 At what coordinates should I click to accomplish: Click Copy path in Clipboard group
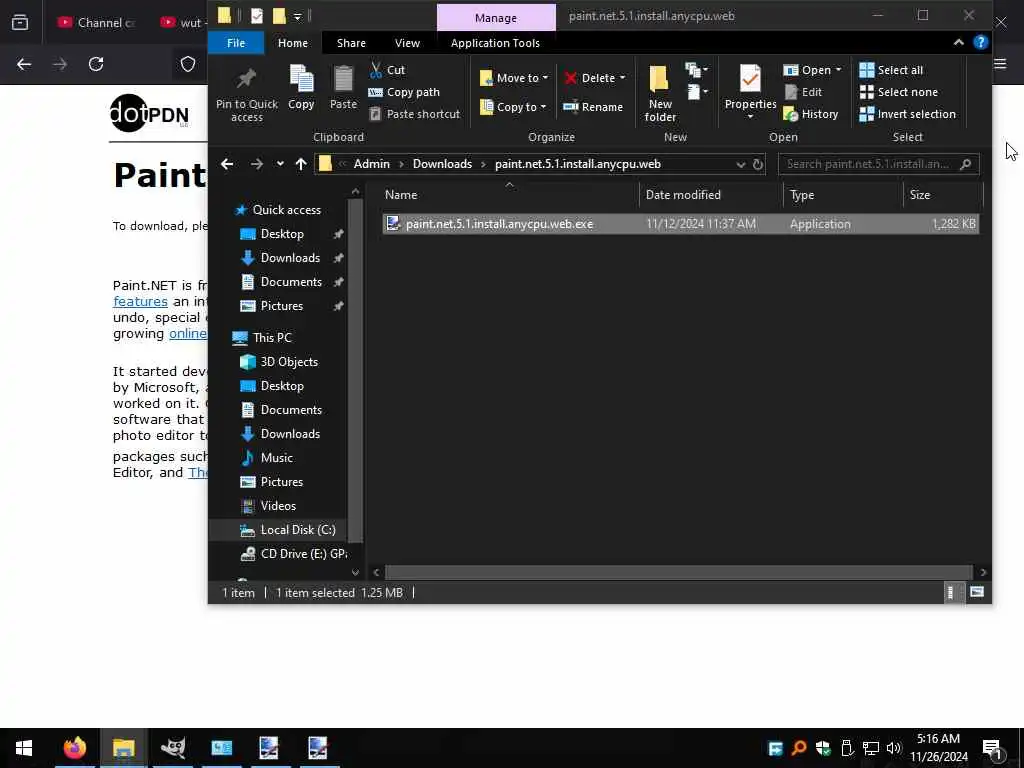click(404, 92)
